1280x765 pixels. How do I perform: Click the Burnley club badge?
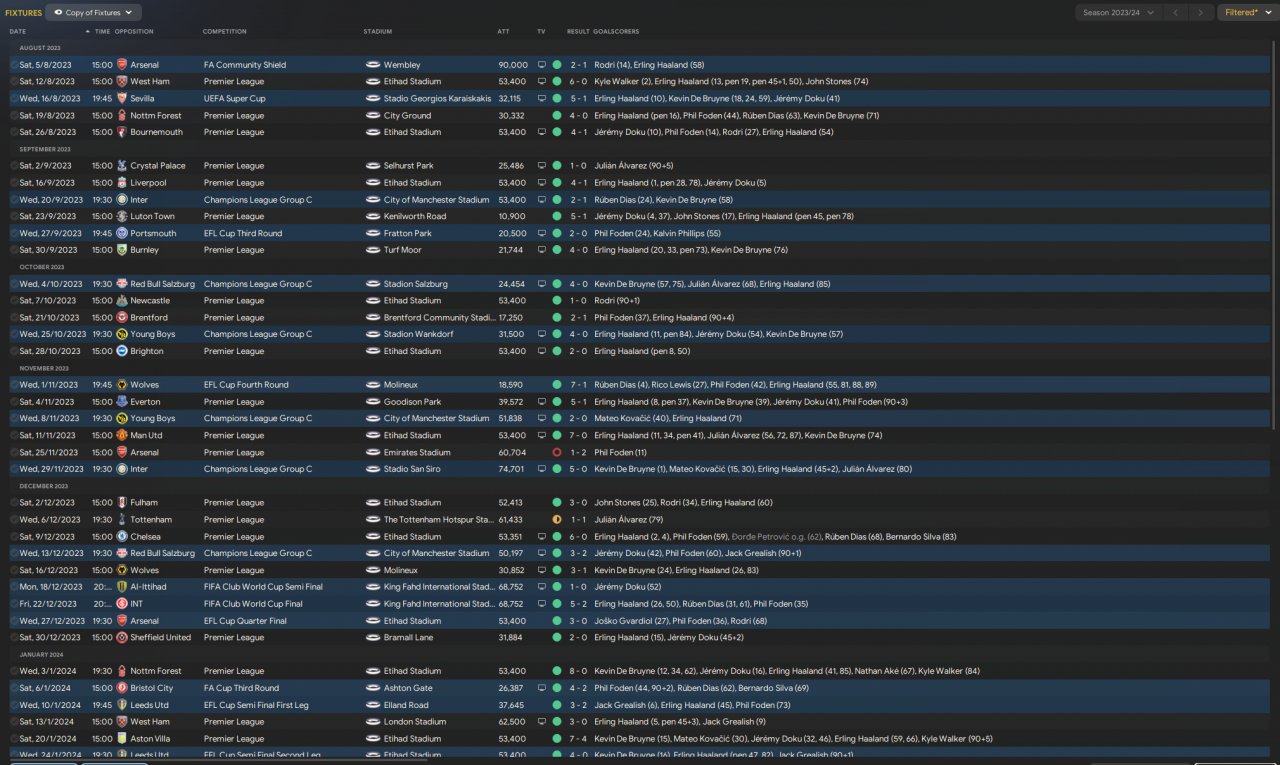[x=122, y=250]
